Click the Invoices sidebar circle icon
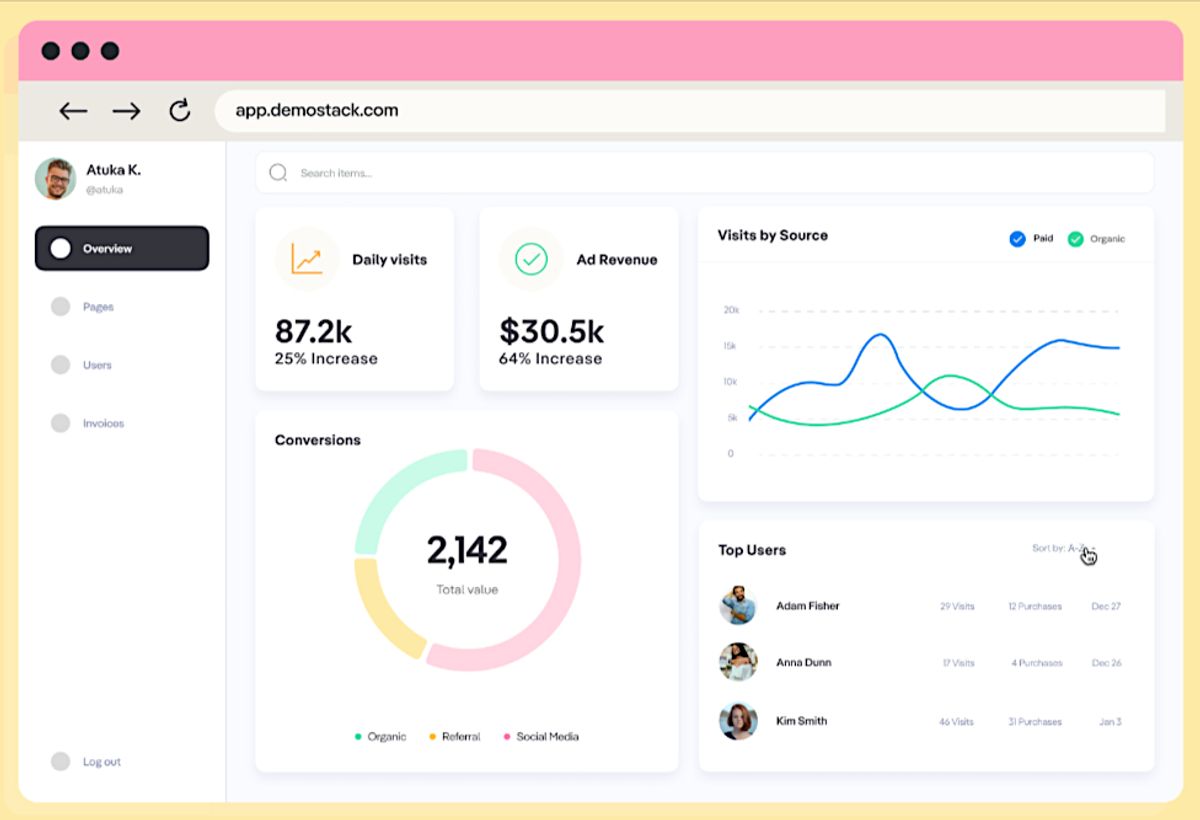The width and height of the screenshot is (1200, 820). point(60,423)
